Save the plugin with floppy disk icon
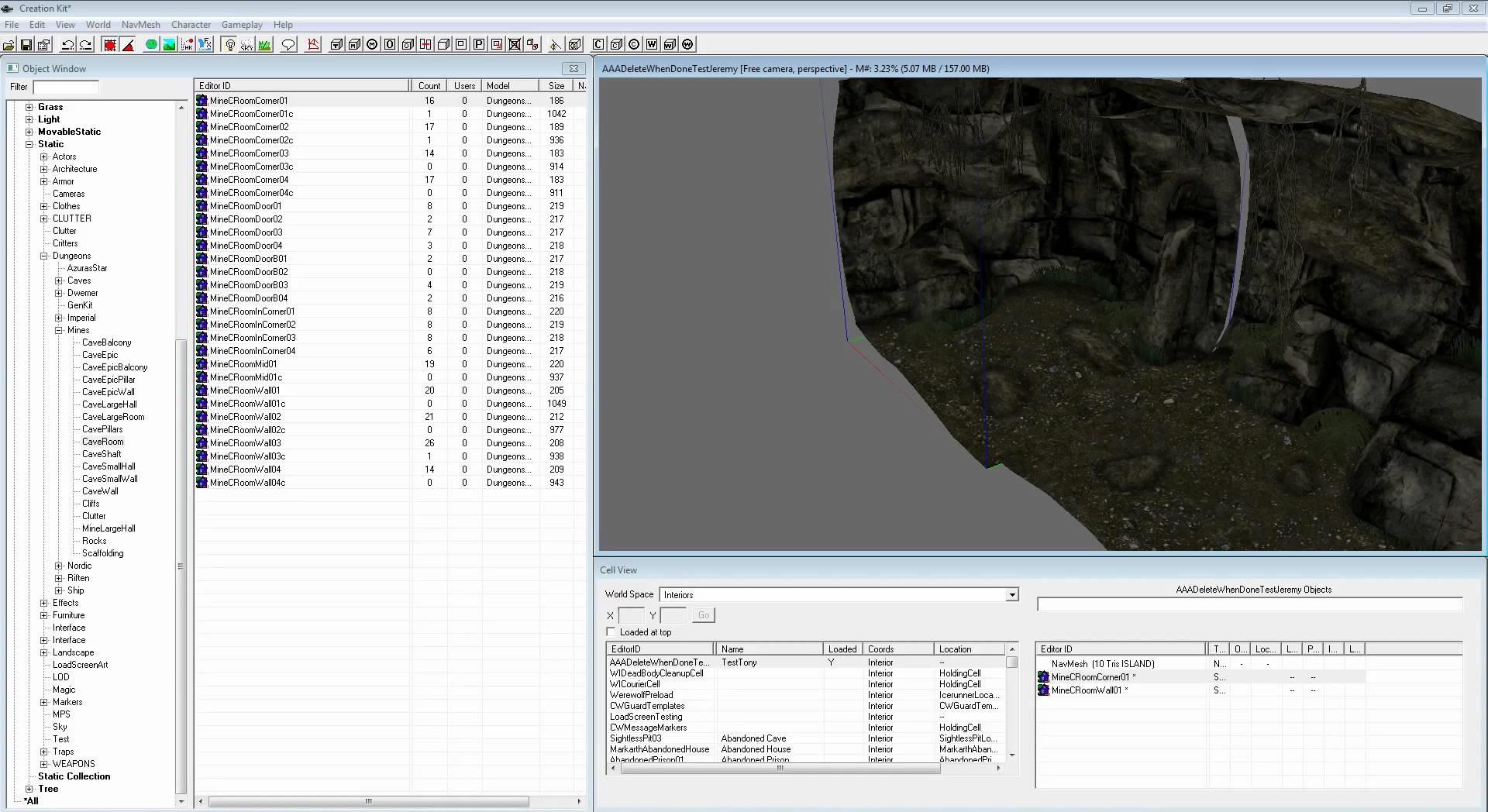Screen dimensions: 1488x812 26,44
